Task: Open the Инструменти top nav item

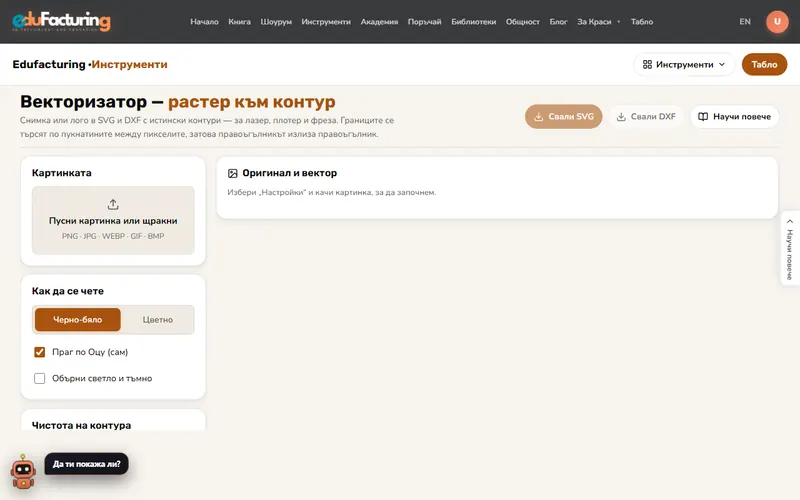Action: (326, 21)
